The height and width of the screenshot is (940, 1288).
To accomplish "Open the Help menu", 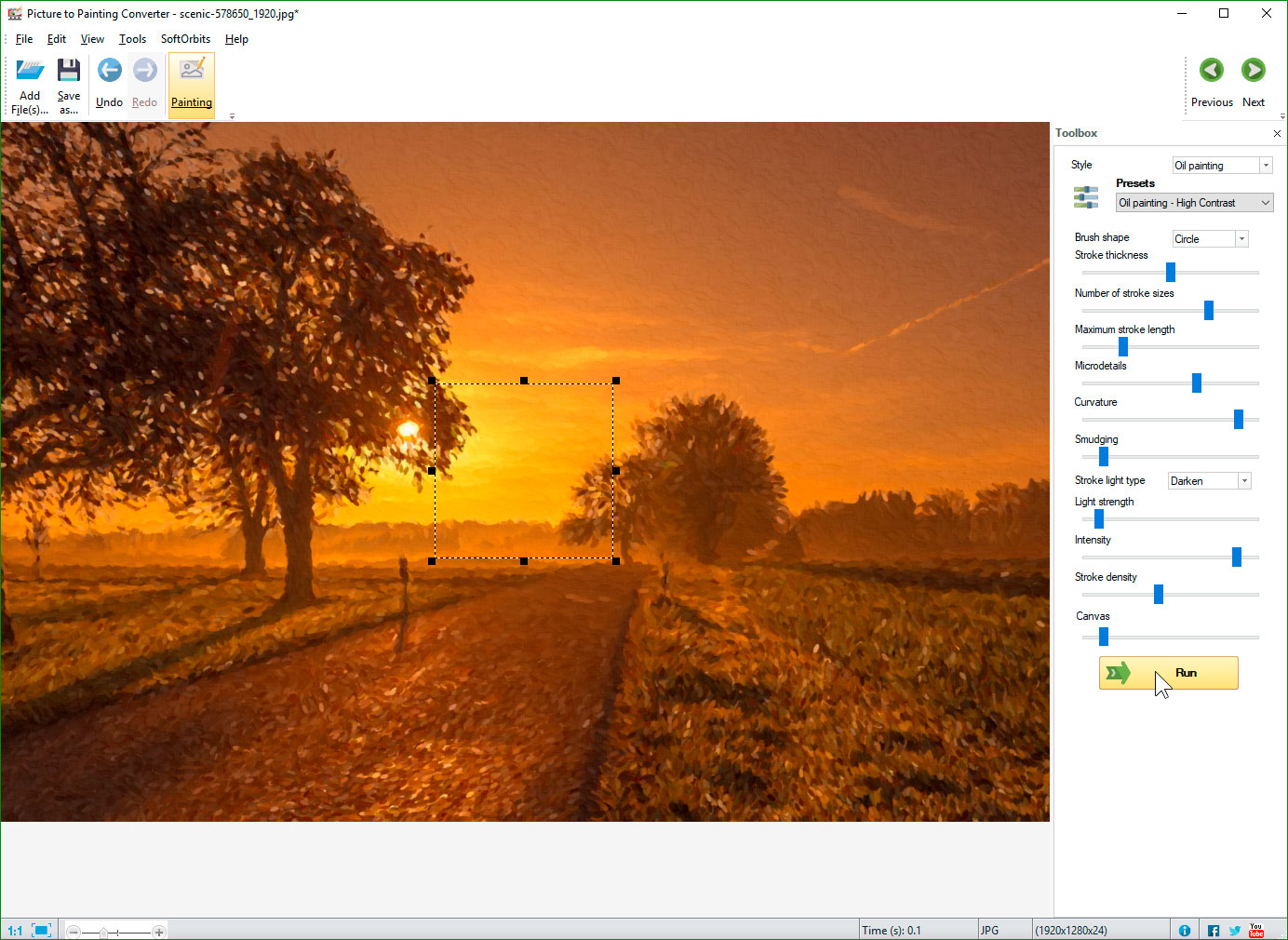I will pos(236,39).
